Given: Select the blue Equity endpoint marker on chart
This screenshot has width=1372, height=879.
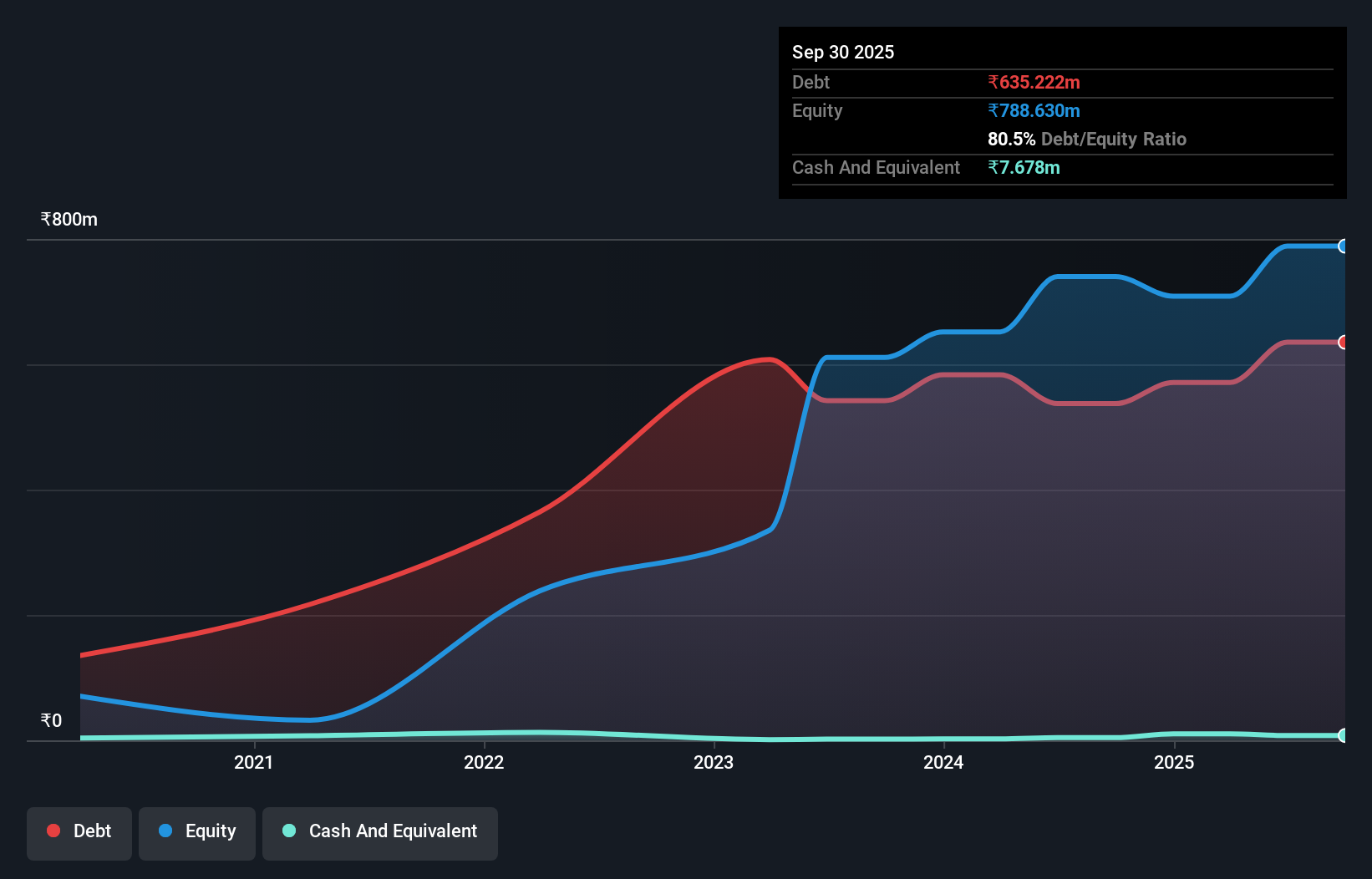Looking at the screenshot, I should pos(1344,246).
